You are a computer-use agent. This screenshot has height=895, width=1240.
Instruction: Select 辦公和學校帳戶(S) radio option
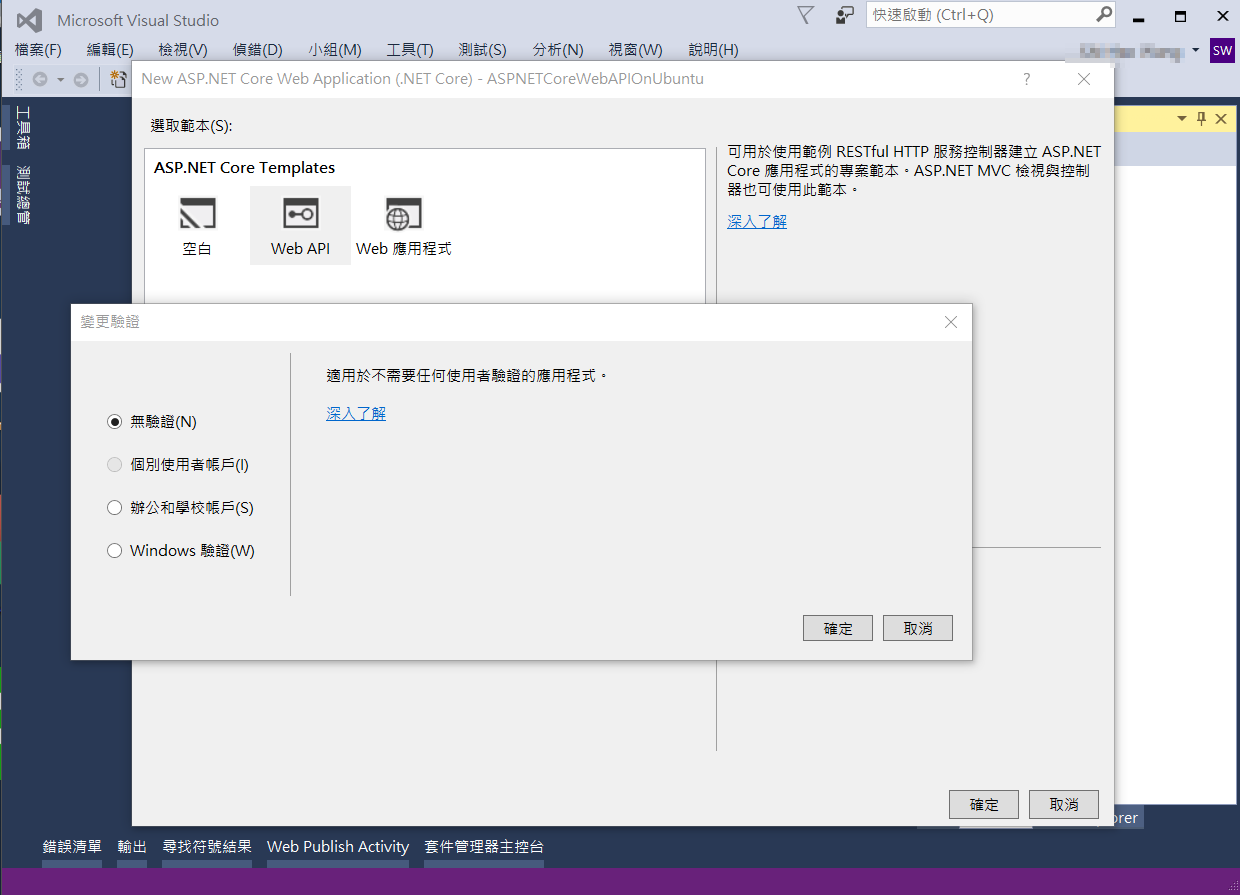pos(114,508)
